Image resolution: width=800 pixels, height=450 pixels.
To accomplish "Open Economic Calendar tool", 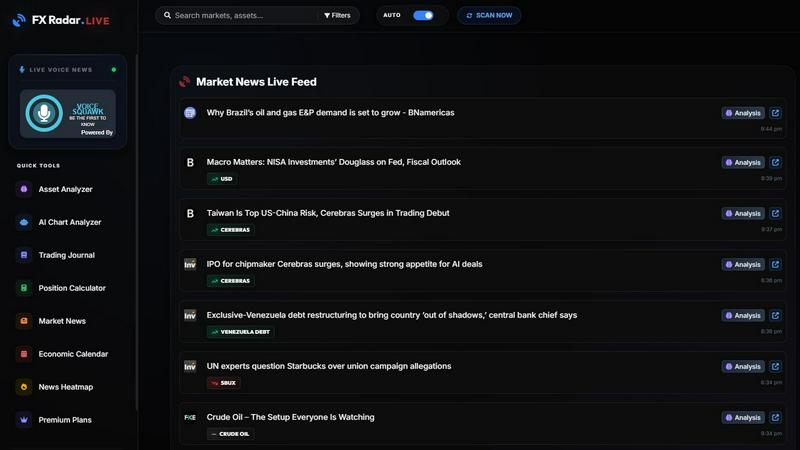I will pos(73,354).
